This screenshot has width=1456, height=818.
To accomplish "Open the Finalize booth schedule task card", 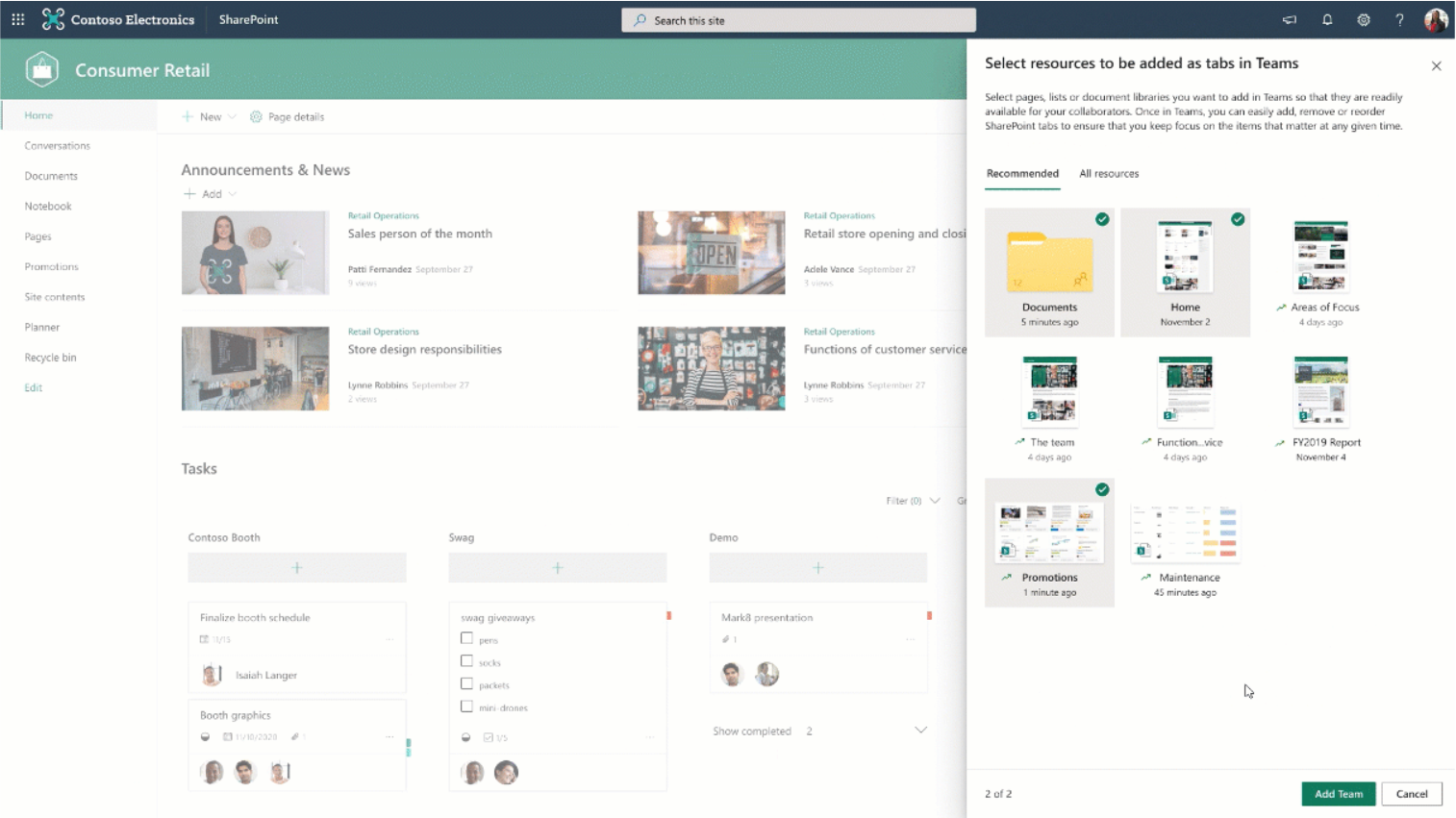I will coord(297,648).
